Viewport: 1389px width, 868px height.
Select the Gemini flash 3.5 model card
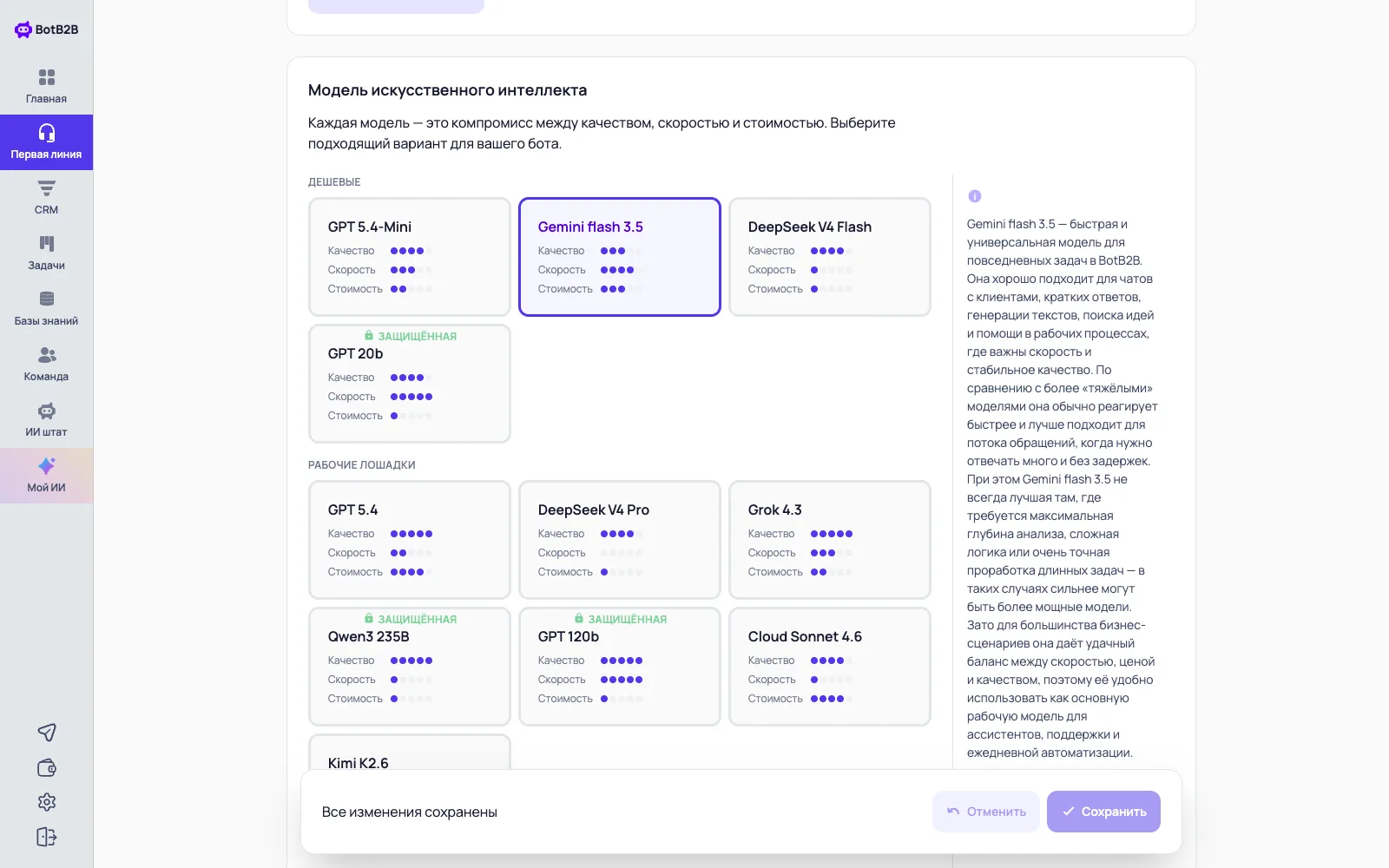pos(620,257)
